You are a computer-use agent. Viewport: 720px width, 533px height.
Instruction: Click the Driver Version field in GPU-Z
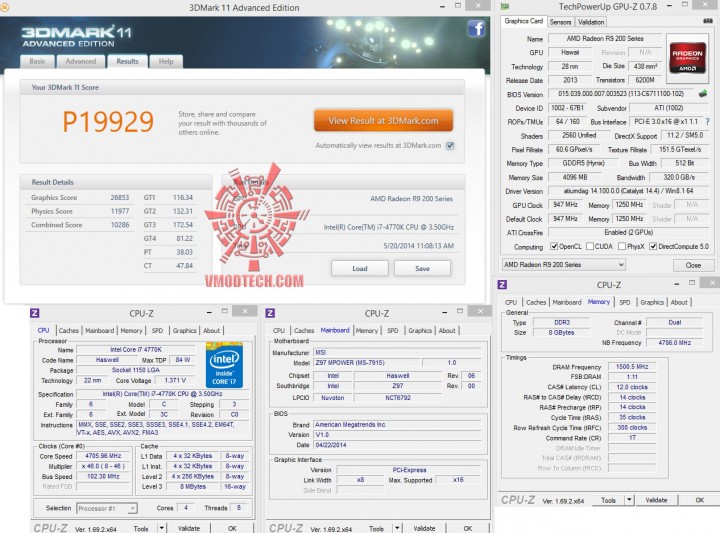pyautogui.click(x=628, y=191)
